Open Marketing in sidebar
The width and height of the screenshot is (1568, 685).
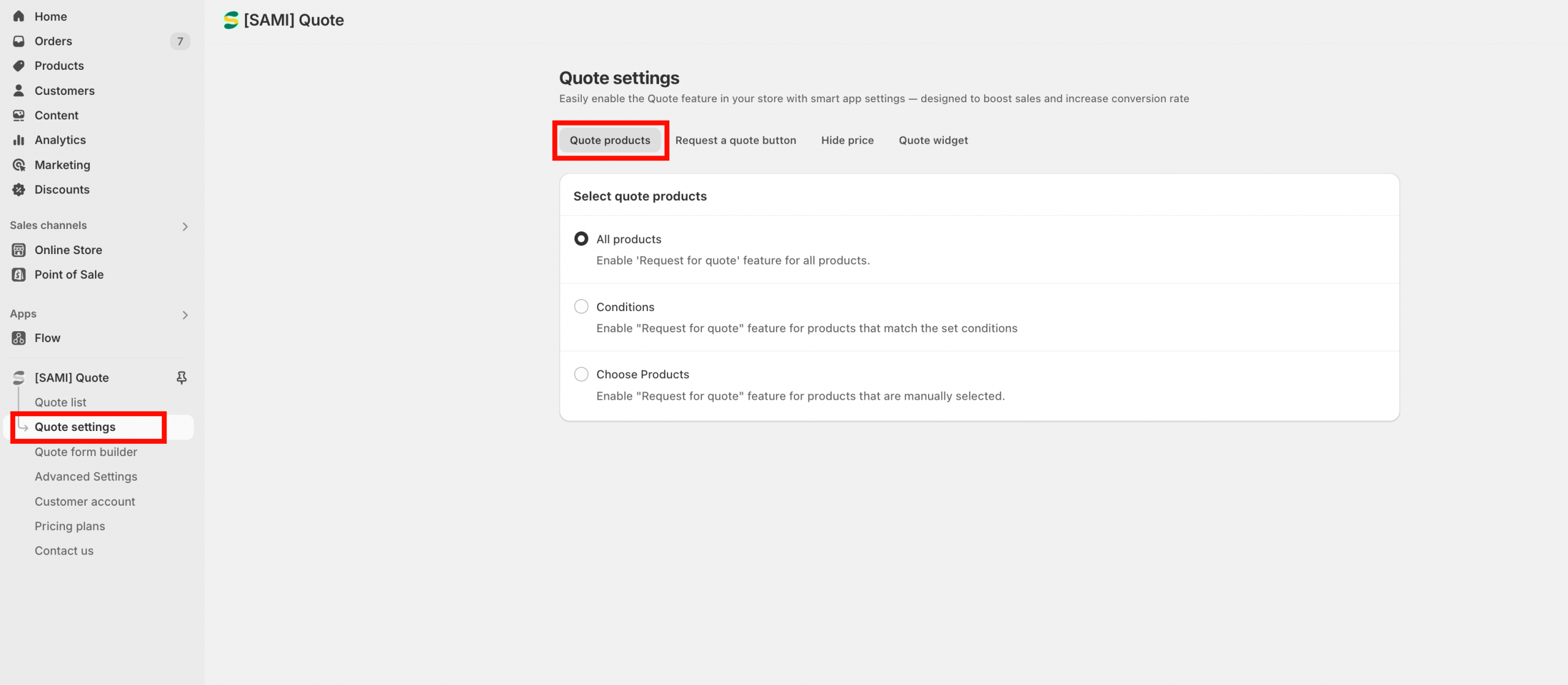click(62, 165)
